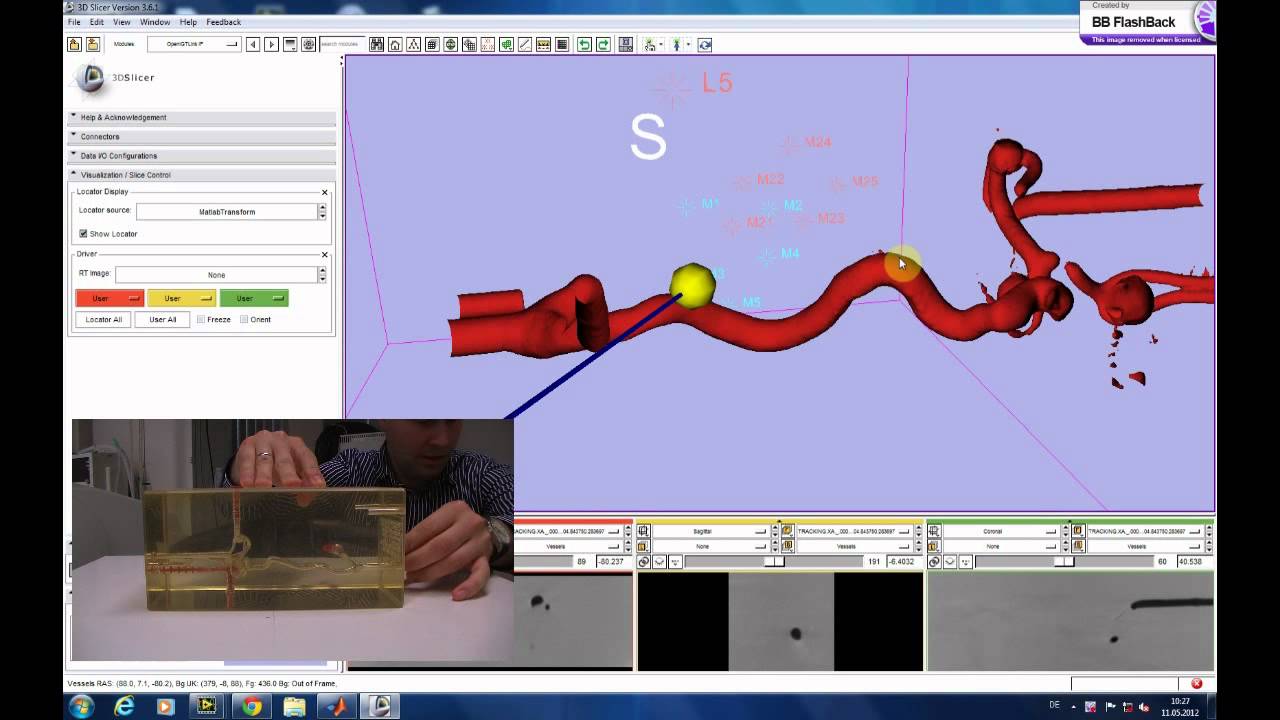Open the Window menu

pyautogui.click(x=155, y=22)
